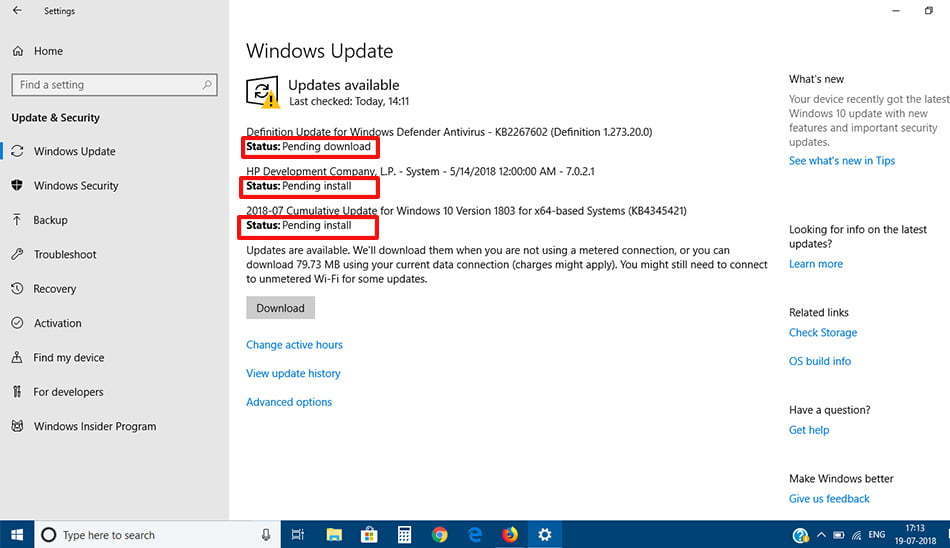Open Task View from taskbar
Image resolution: width=950 pixels, height=548 pixels.
click(297, 535)
